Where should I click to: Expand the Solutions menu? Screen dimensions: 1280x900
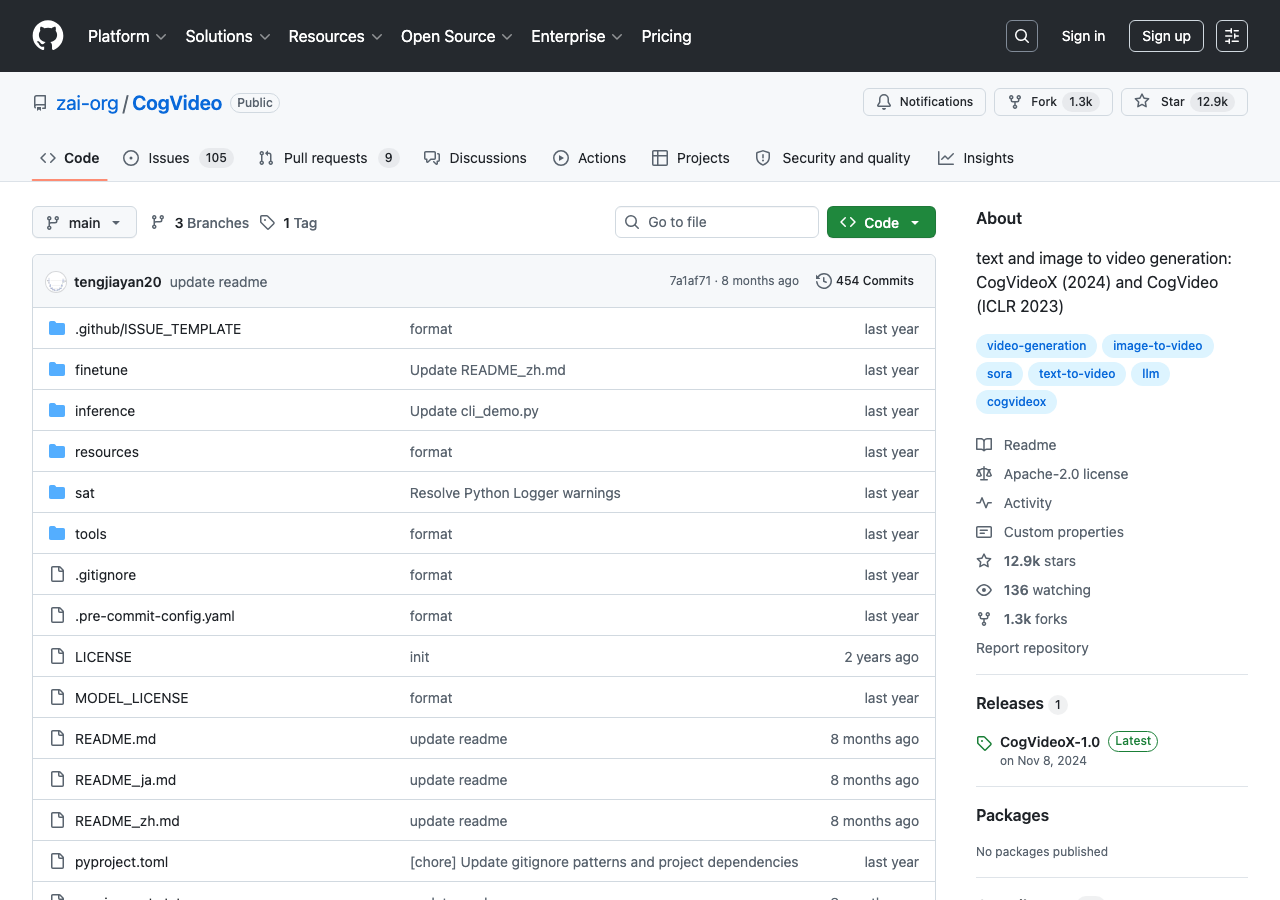click(228, 36)
